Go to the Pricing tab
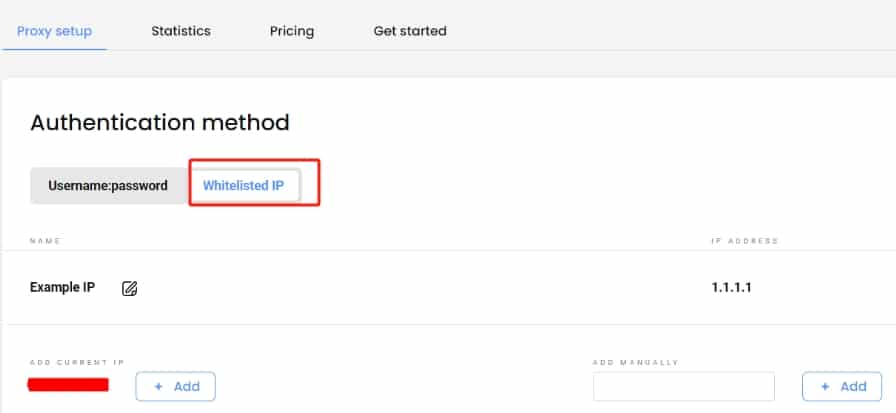The height and width of the screenshot is (413, 896). 292,31
